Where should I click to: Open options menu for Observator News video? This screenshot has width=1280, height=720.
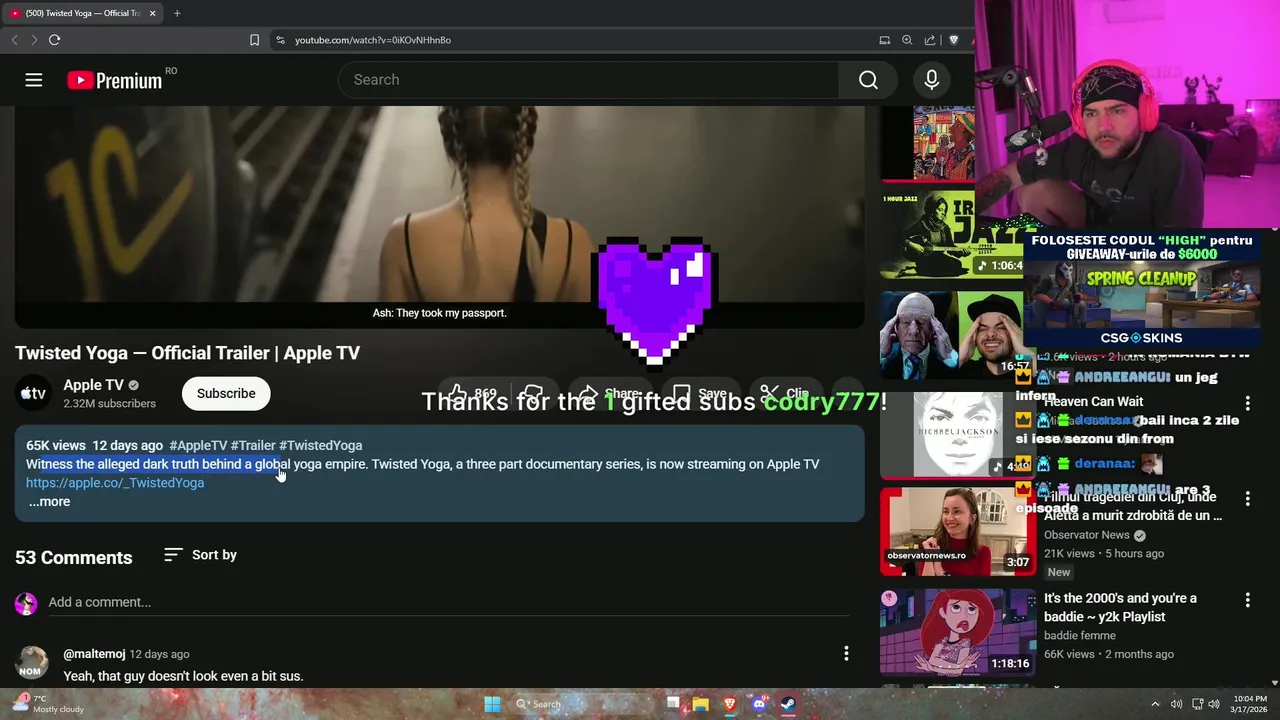coord(1247,499)
